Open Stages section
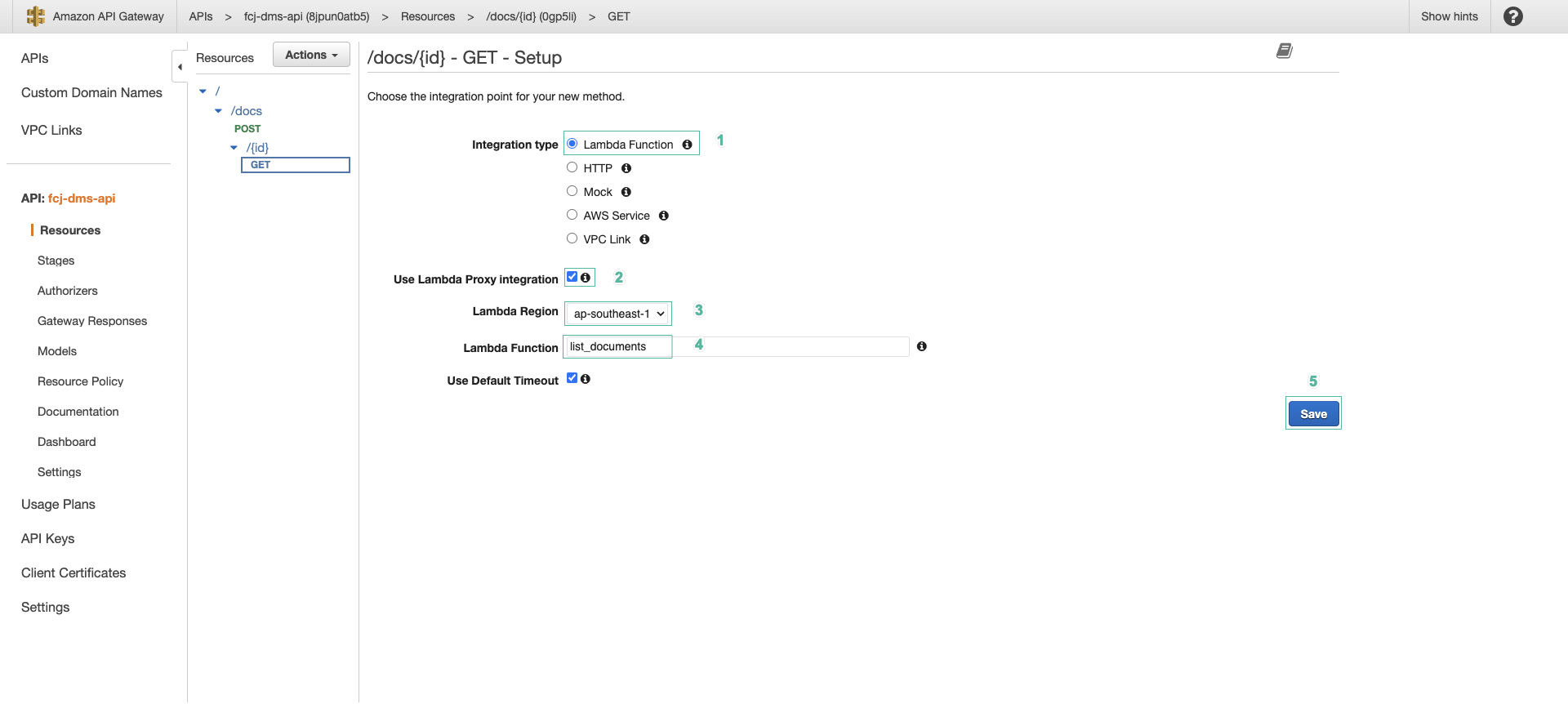Screen dimensions: 1568x704 point(56,261)
